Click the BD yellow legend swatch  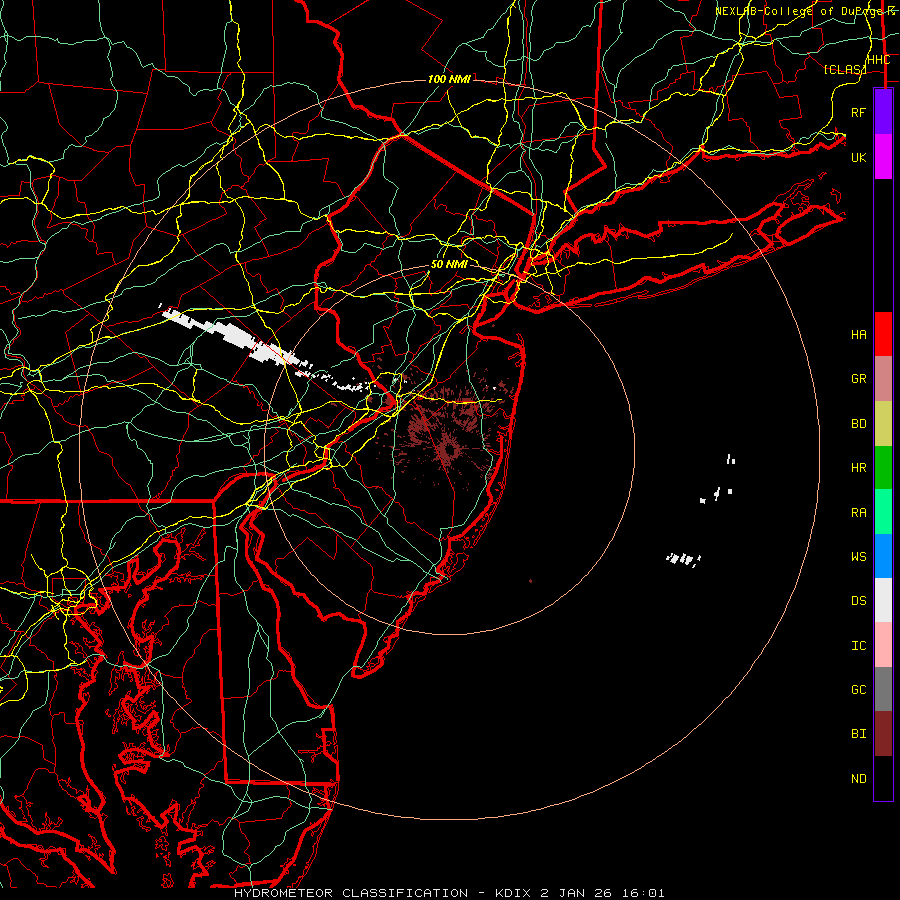883,424
